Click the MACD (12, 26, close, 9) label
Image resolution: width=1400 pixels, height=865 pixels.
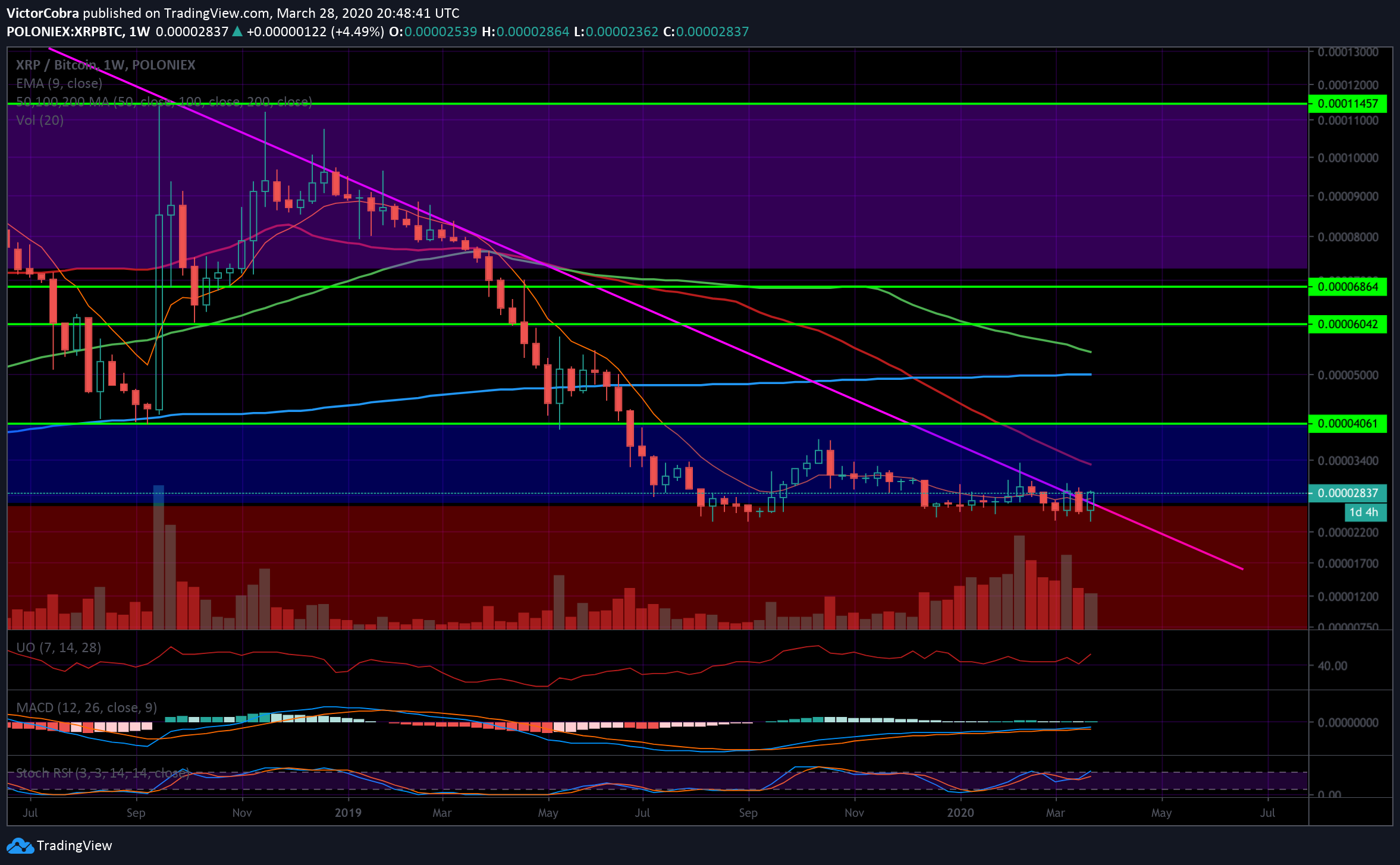click(86, 707)
